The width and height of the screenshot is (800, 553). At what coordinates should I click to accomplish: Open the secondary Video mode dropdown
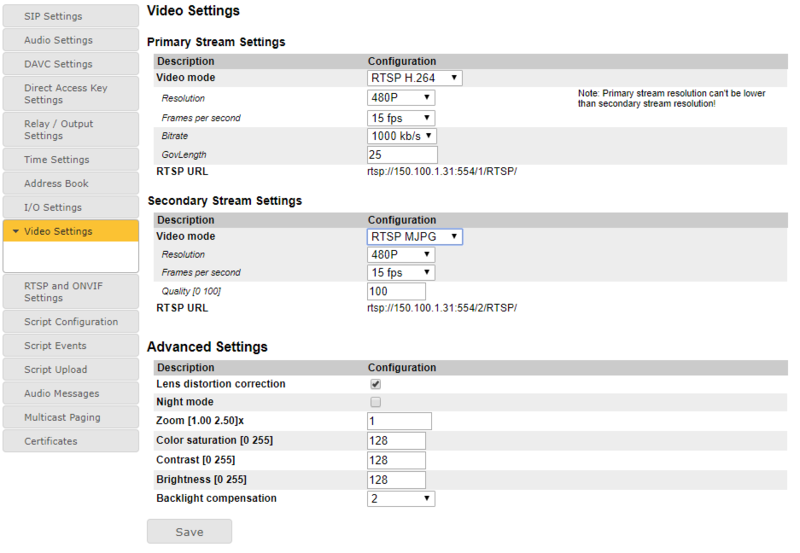[415, 237]
